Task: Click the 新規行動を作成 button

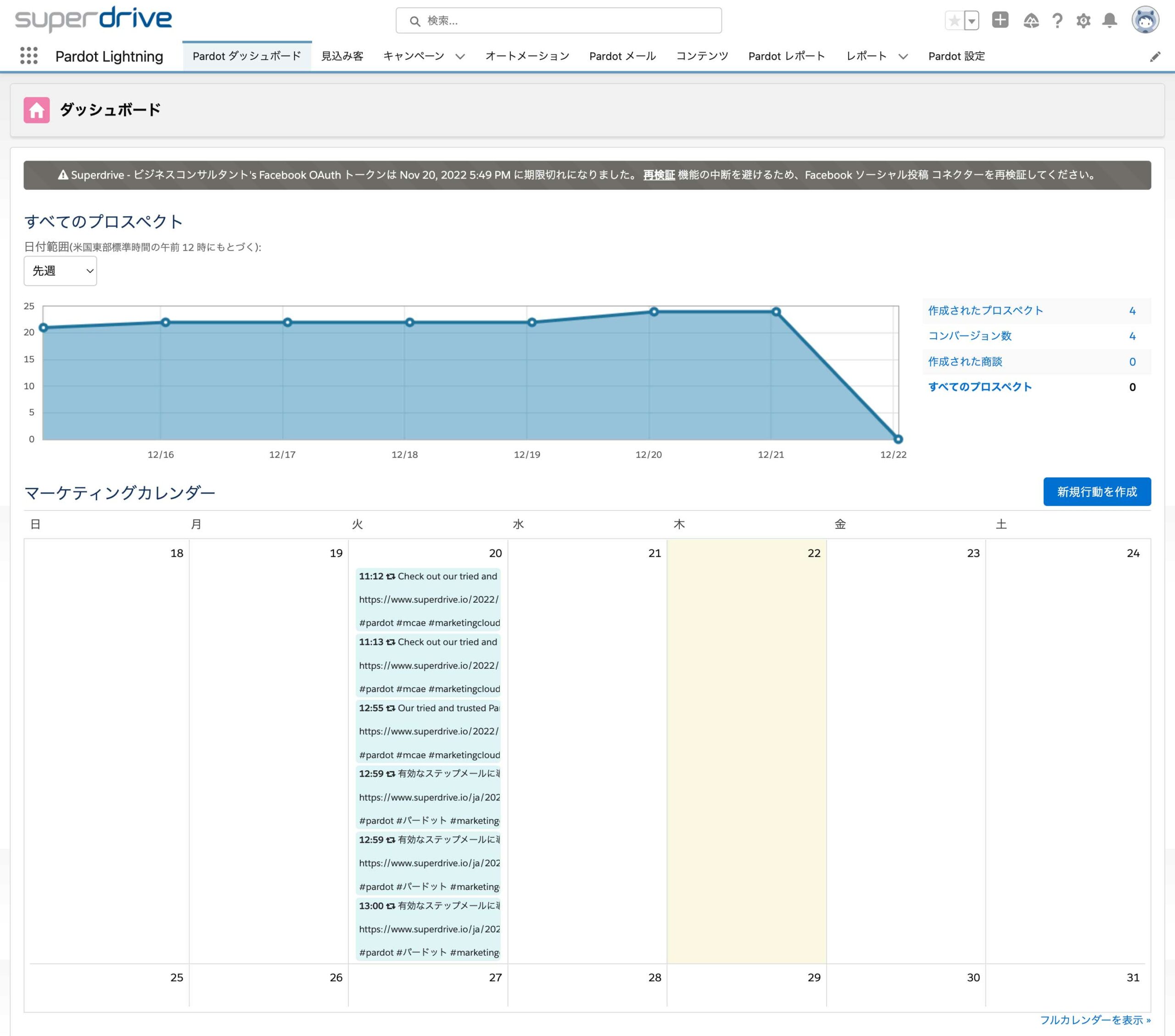Action: click(x=1097, y=492)
